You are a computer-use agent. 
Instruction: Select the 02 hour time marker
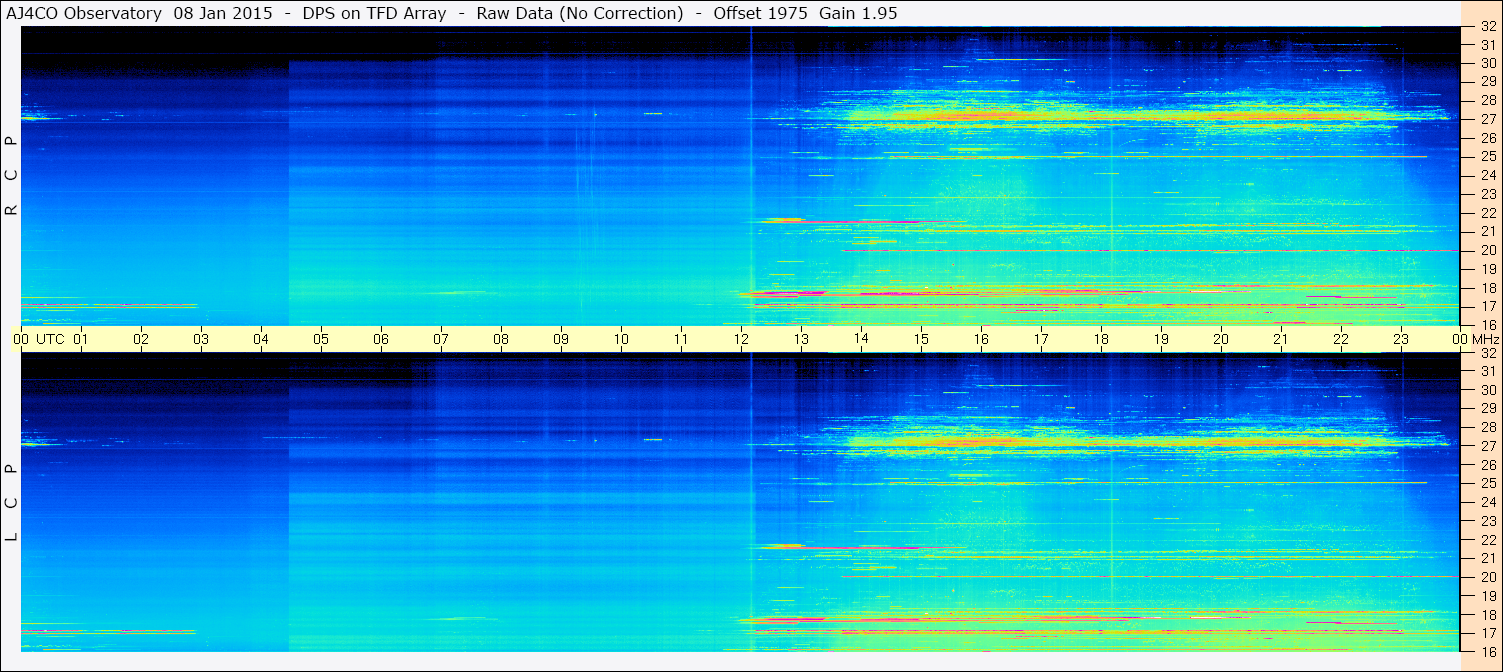pos(141,339)
